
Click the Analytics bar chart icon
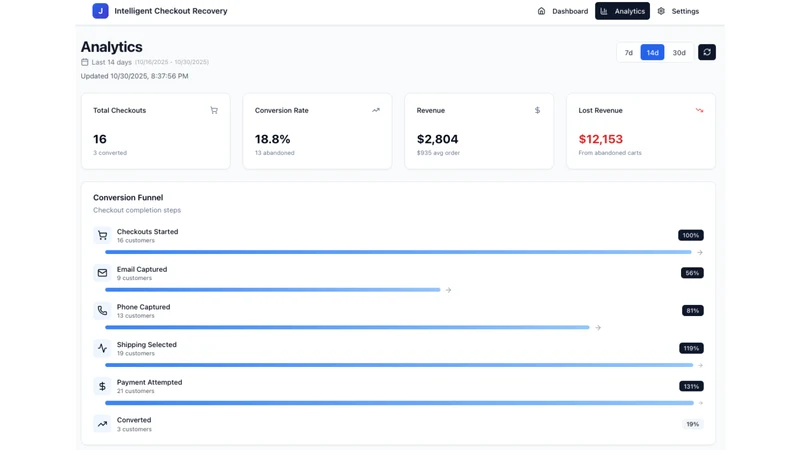click(x=604, y=11)
